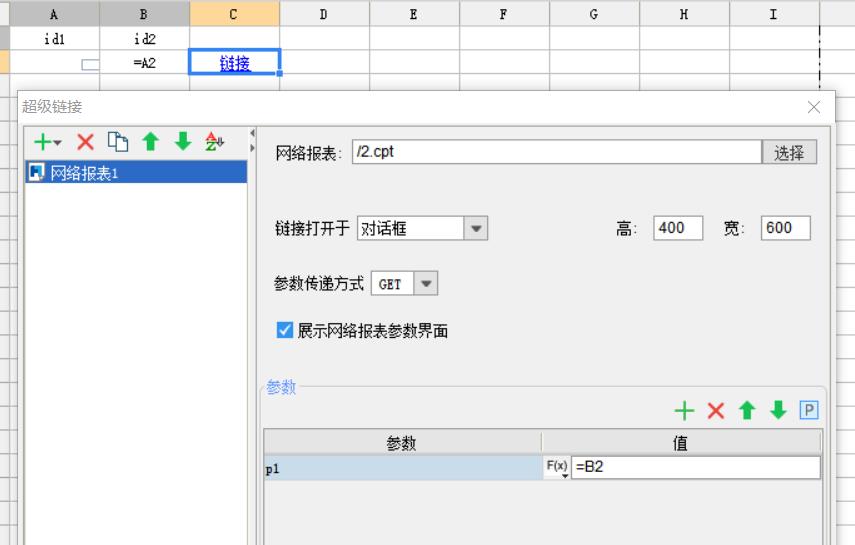
Task: Click the P auto-fill parameters icon
Action: [x=809, y=410]
